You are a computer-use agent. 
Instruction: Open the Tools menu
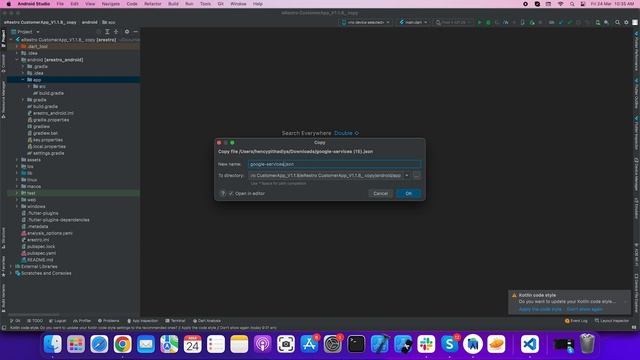[205, 4]
